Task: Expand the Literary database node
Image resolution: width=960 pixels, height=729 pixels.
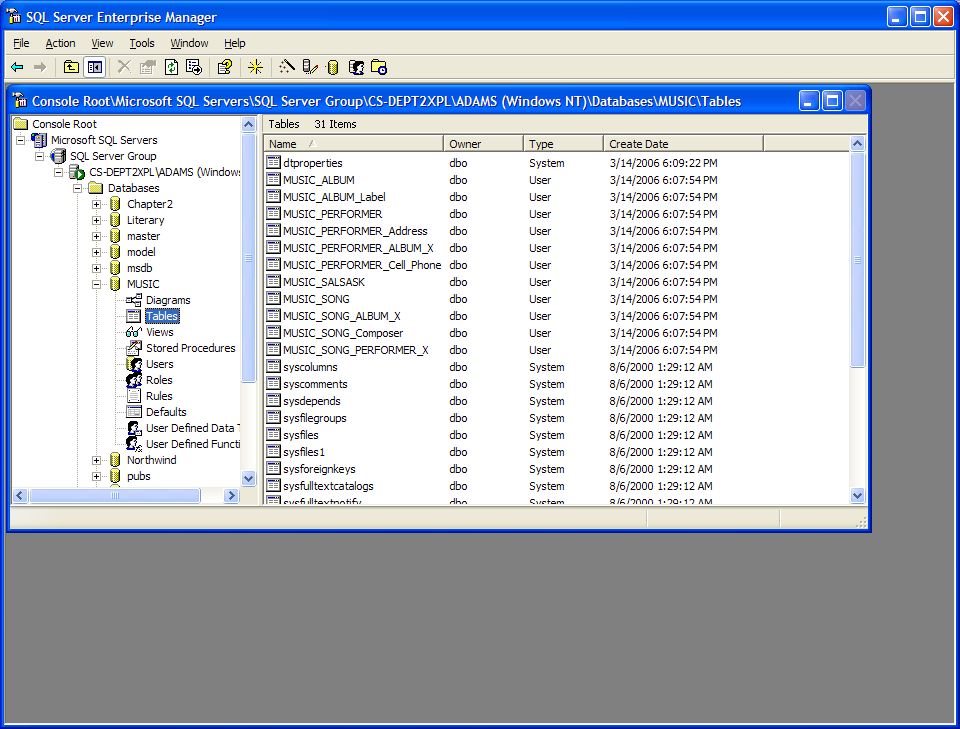Action: click(96, 220)
